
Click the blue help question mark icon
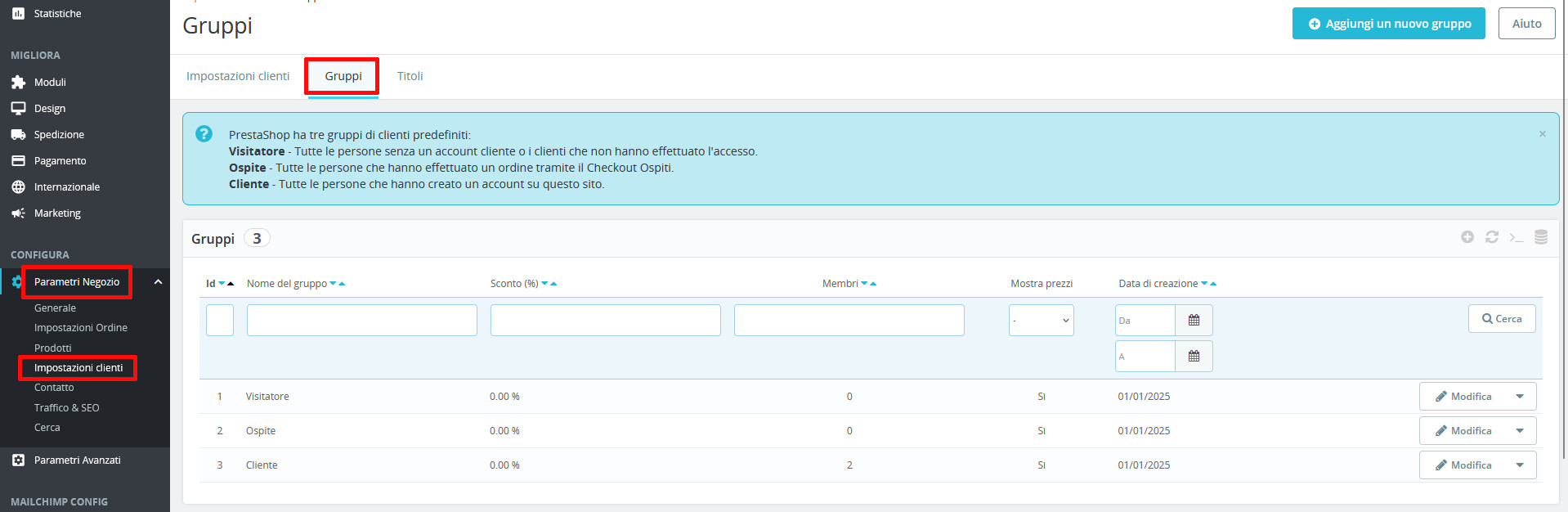click(204, 134)
